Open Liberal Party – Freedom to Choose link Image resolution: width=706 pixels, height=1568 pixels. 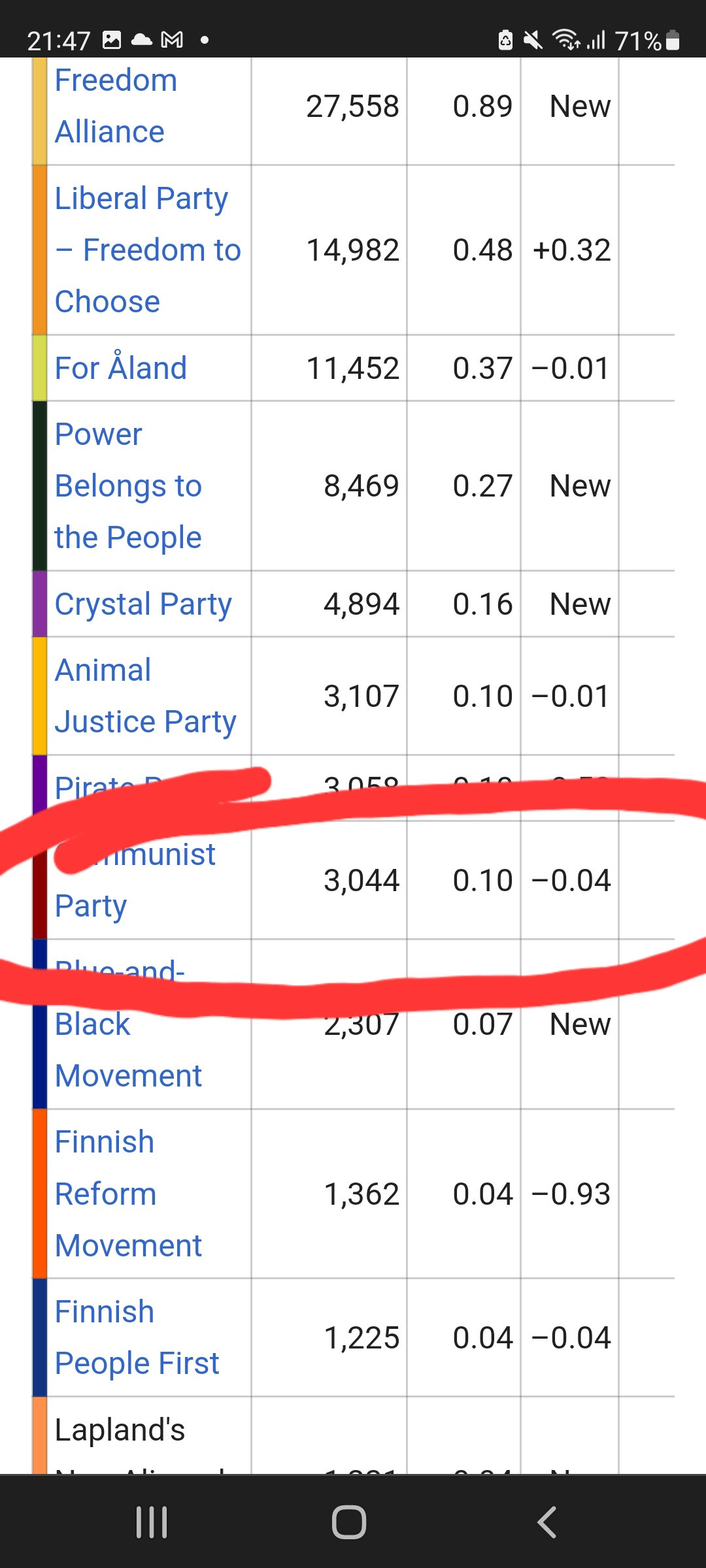point(147,250)
